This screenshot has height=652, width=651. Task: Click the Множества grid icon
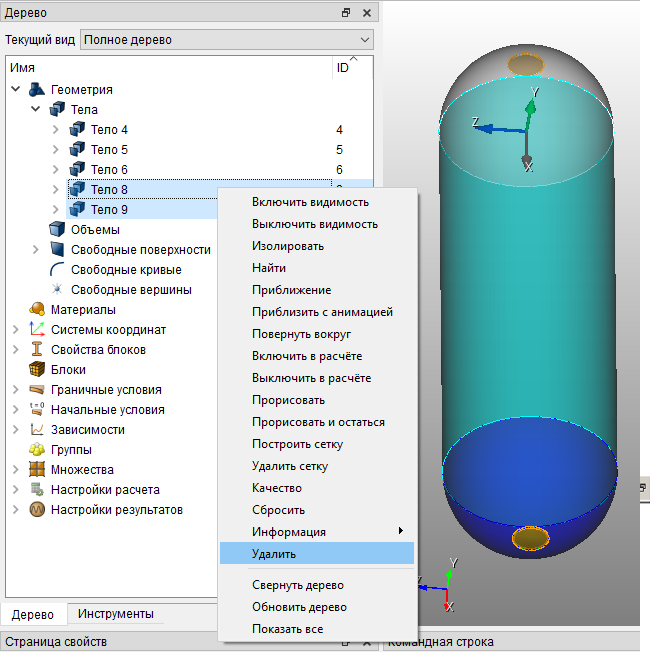[x=37, y=469]
